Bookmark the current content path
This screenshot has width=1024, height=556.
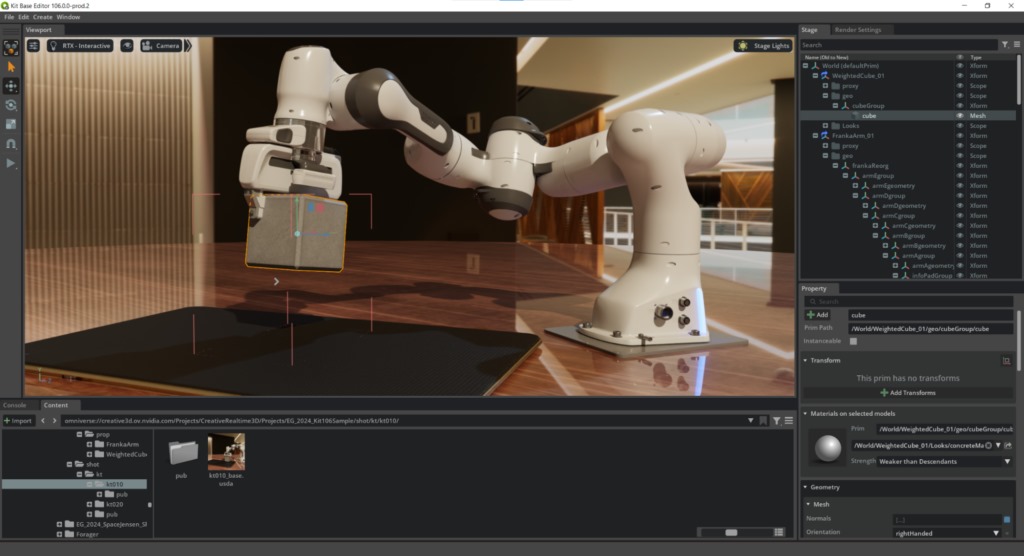click(763, 421)
